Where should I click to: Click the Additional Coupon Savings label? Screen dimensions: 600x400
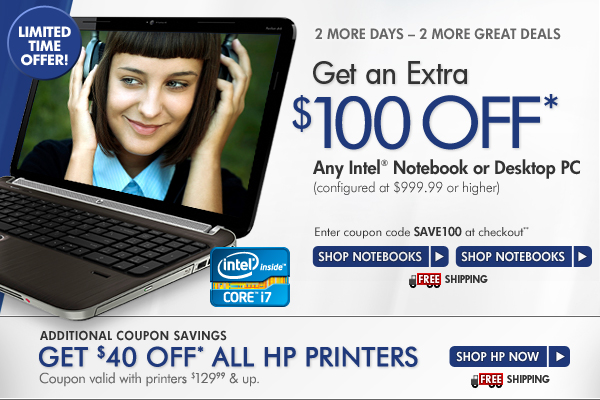coord(133,336)
